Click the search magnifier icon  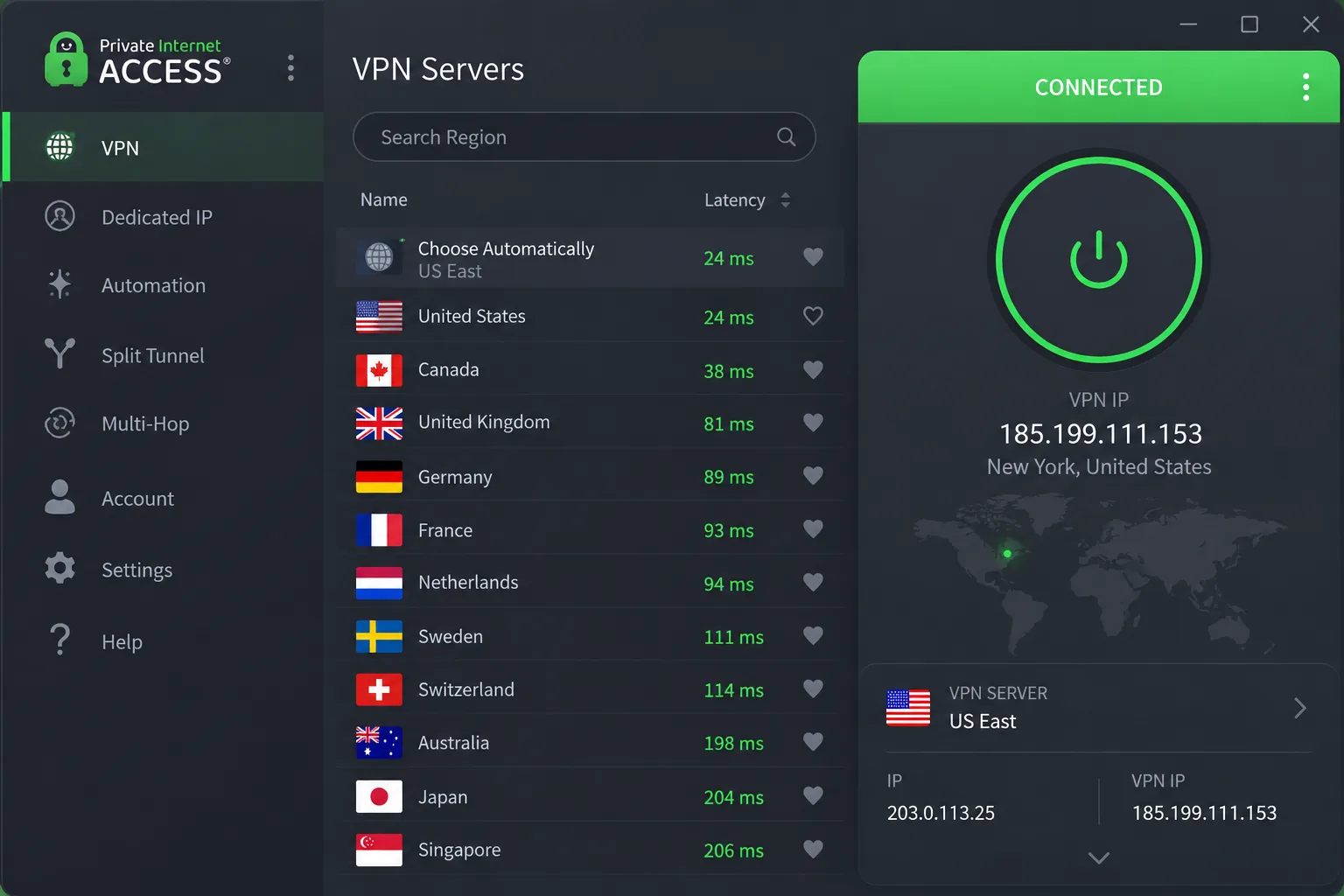tap(787, 136)
